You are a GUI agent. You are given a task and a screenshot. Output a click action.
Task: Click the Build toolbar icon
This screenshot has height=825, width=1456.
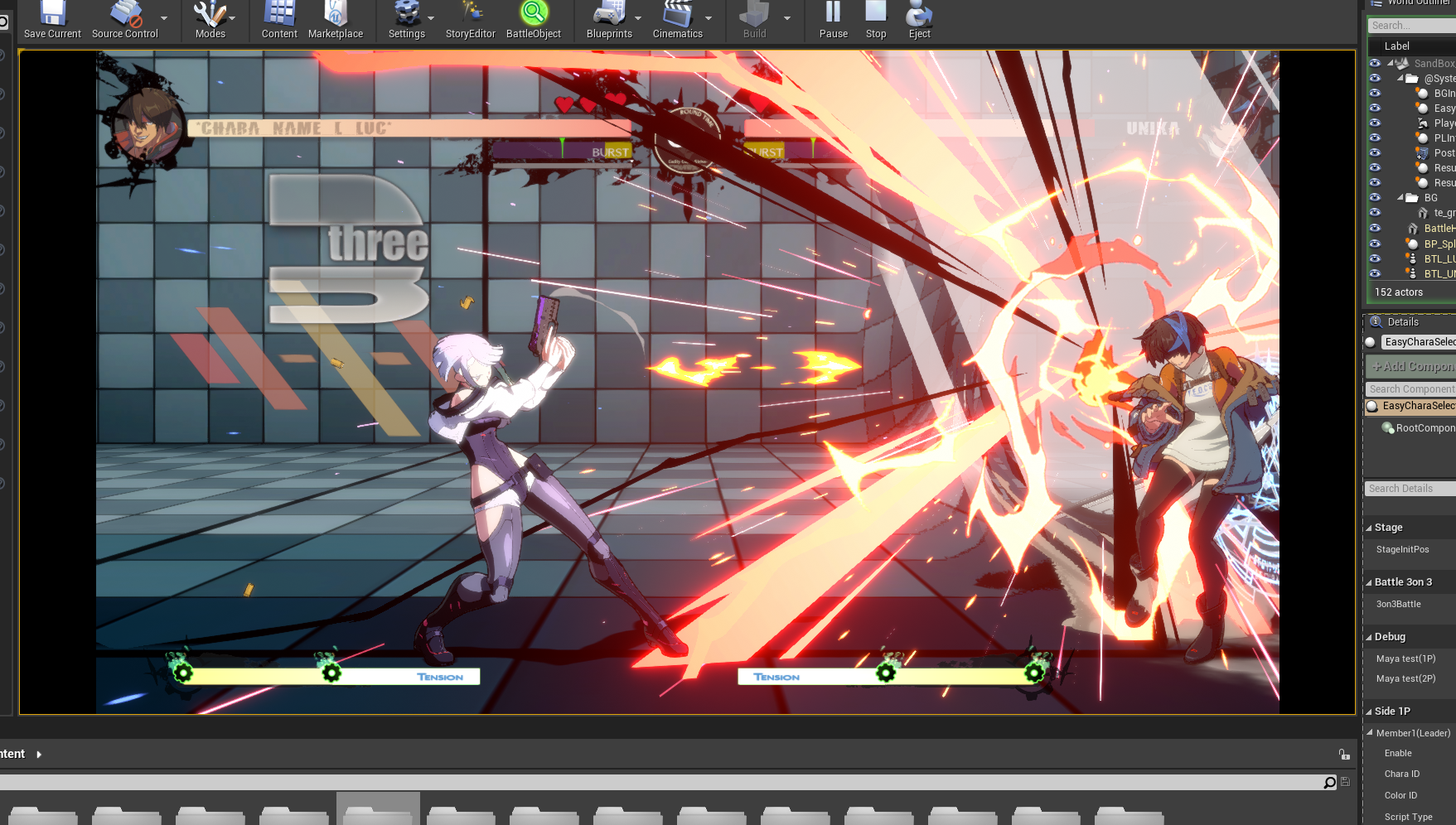coord(754,13)
